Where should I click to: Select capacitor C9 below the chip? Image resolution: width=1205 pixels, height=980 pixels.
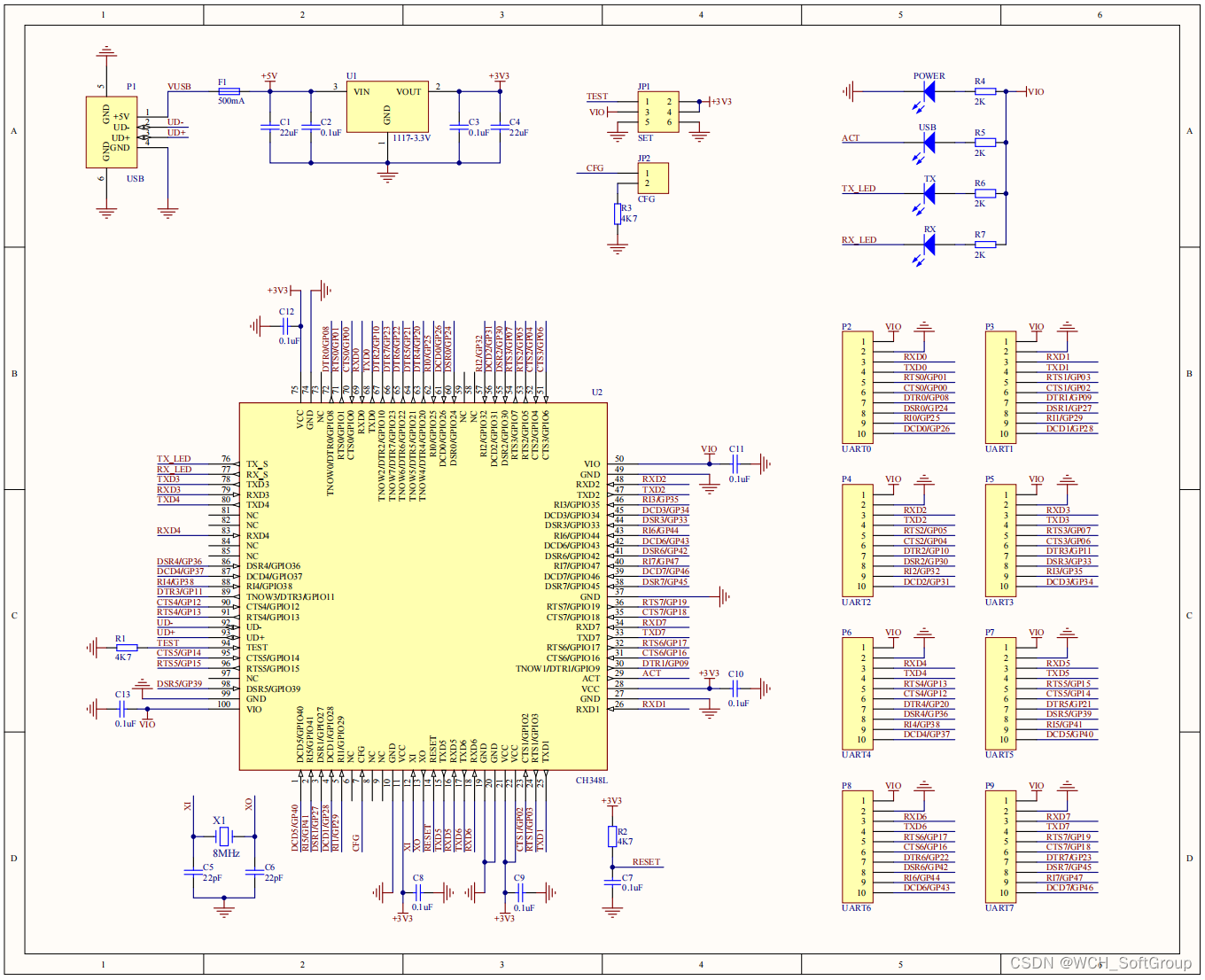pos(519,892)
